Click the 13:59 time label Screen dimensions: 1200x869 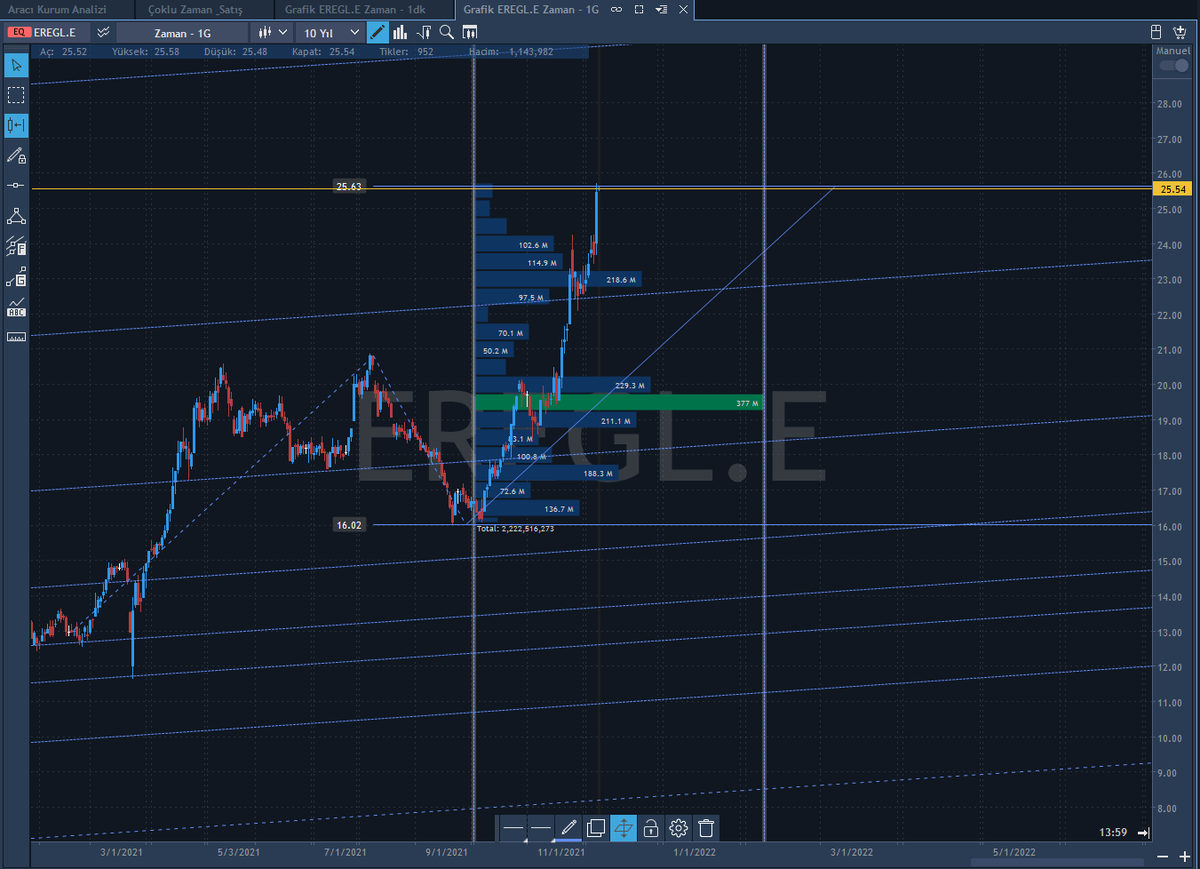[x=1112, y=832]
